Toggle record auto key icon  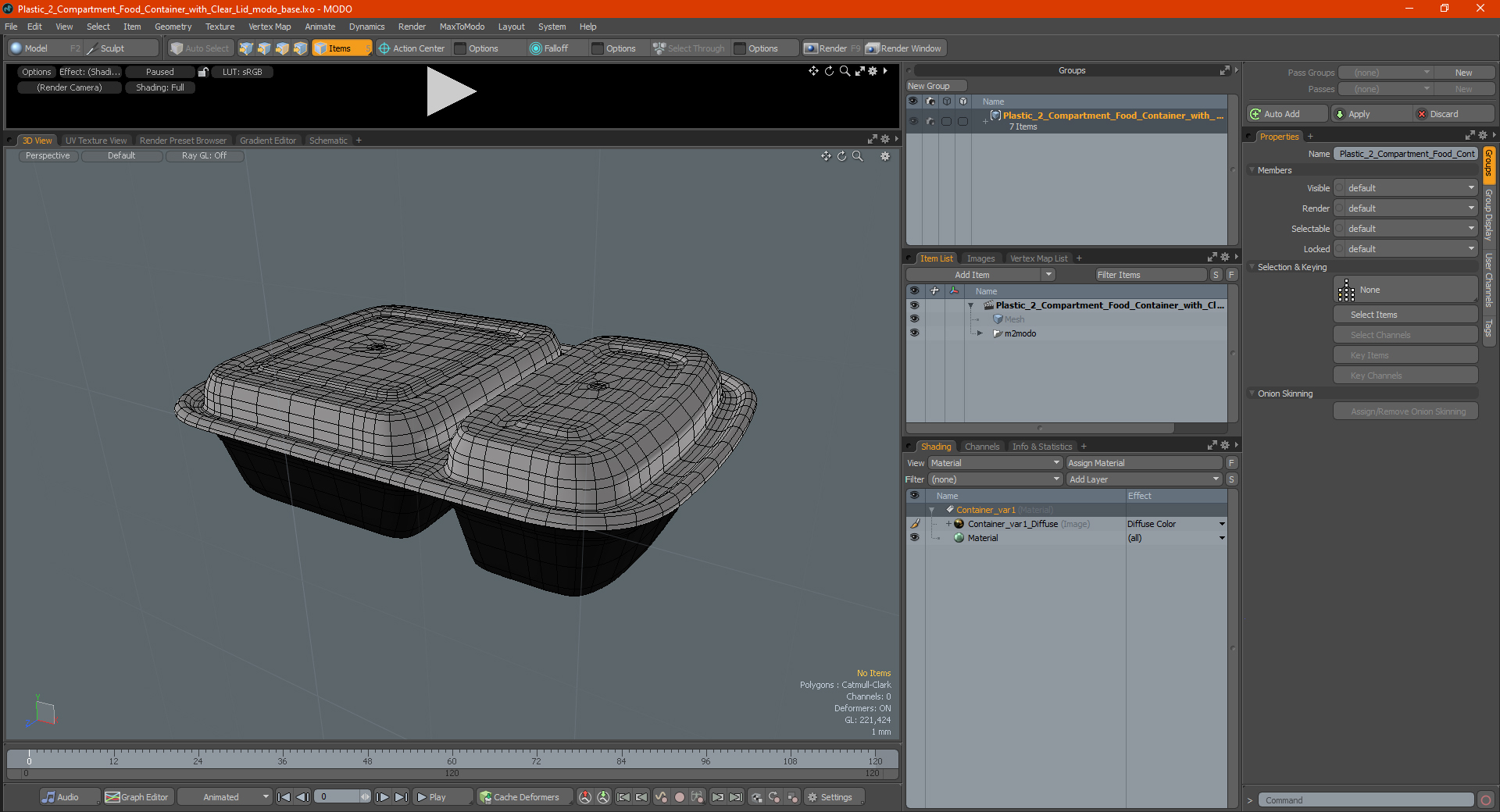680,797
